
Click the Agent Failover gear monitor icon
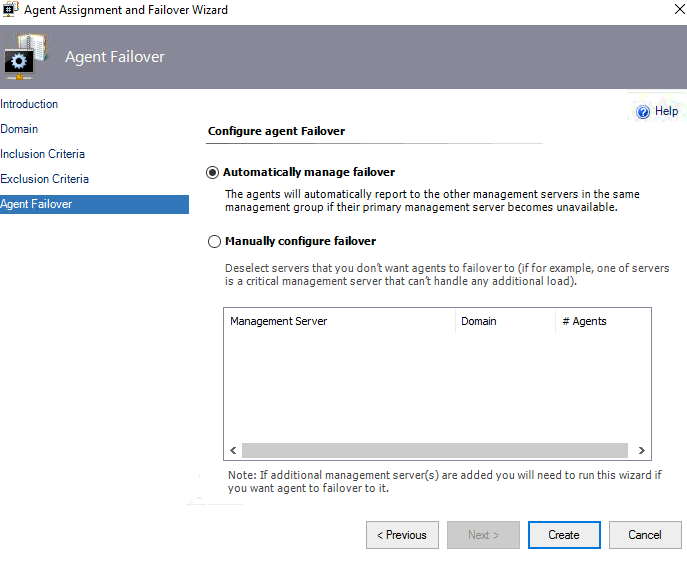(25, 57)
